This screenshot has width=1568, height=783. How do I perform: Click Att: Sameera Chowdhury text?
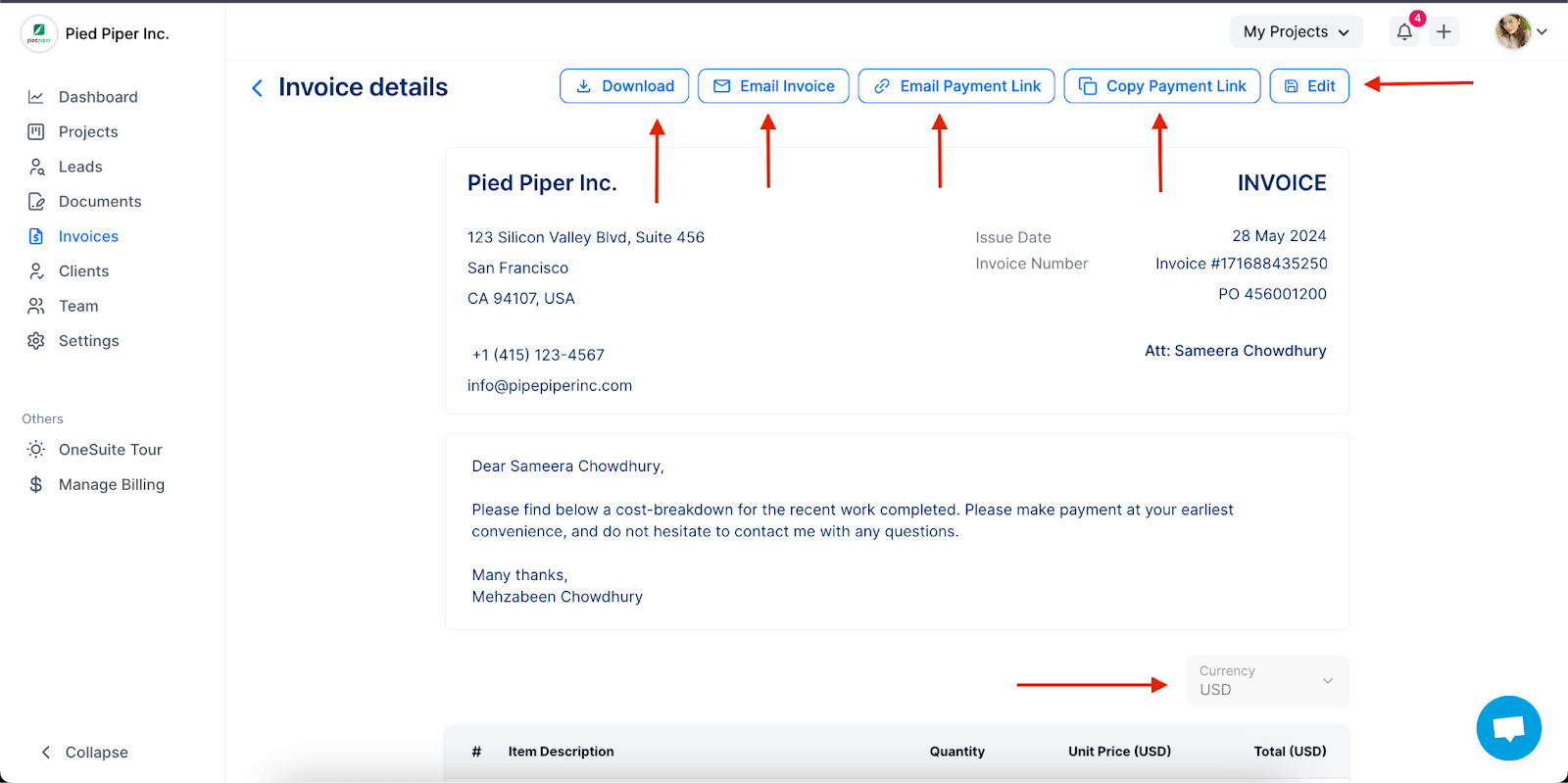1236,351
